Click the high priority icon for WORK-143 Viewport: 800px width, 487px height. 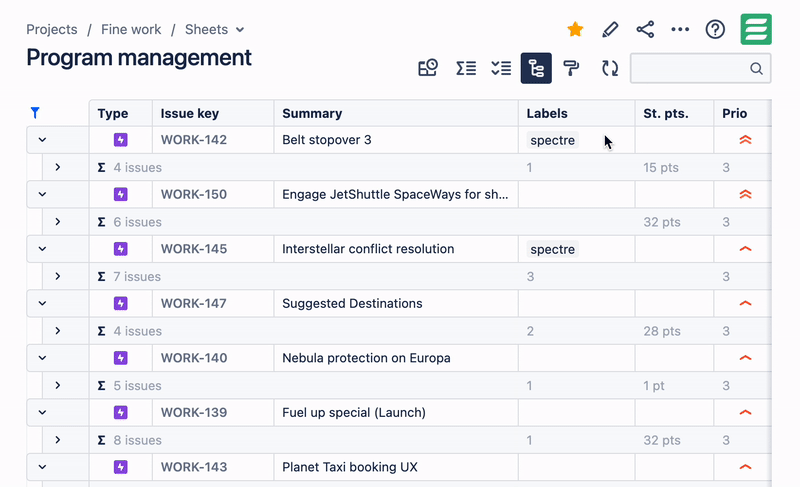745,467
